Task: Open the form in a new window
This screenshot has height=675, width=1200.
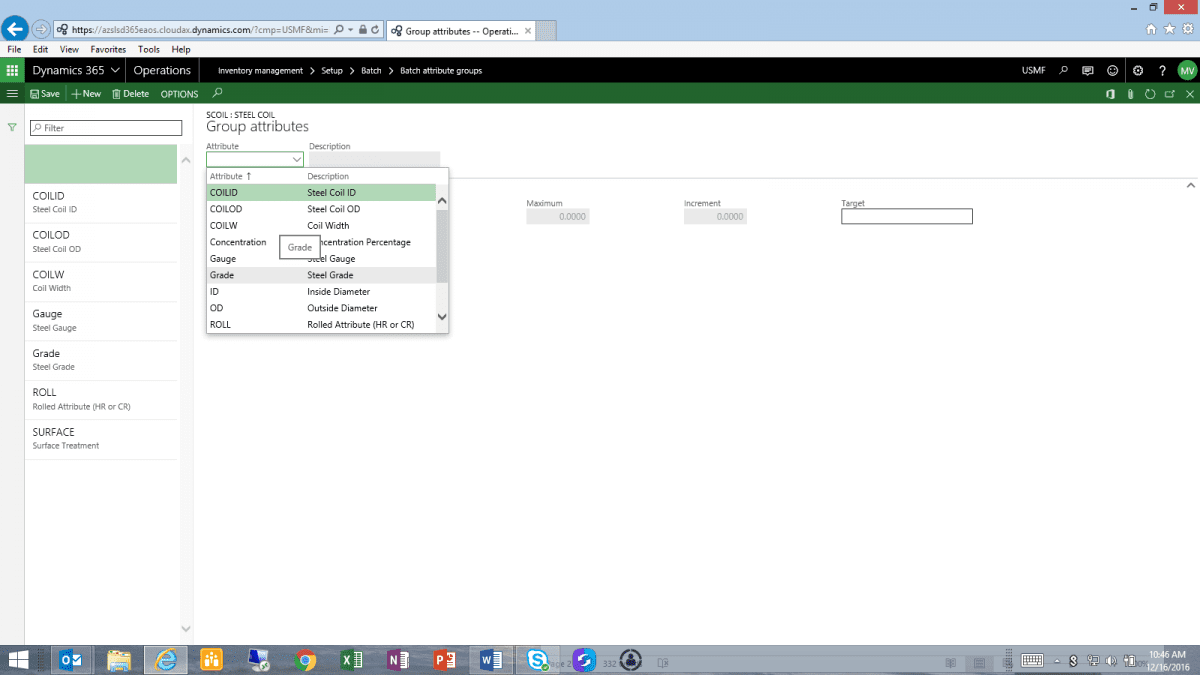Action: [1170, 94]
